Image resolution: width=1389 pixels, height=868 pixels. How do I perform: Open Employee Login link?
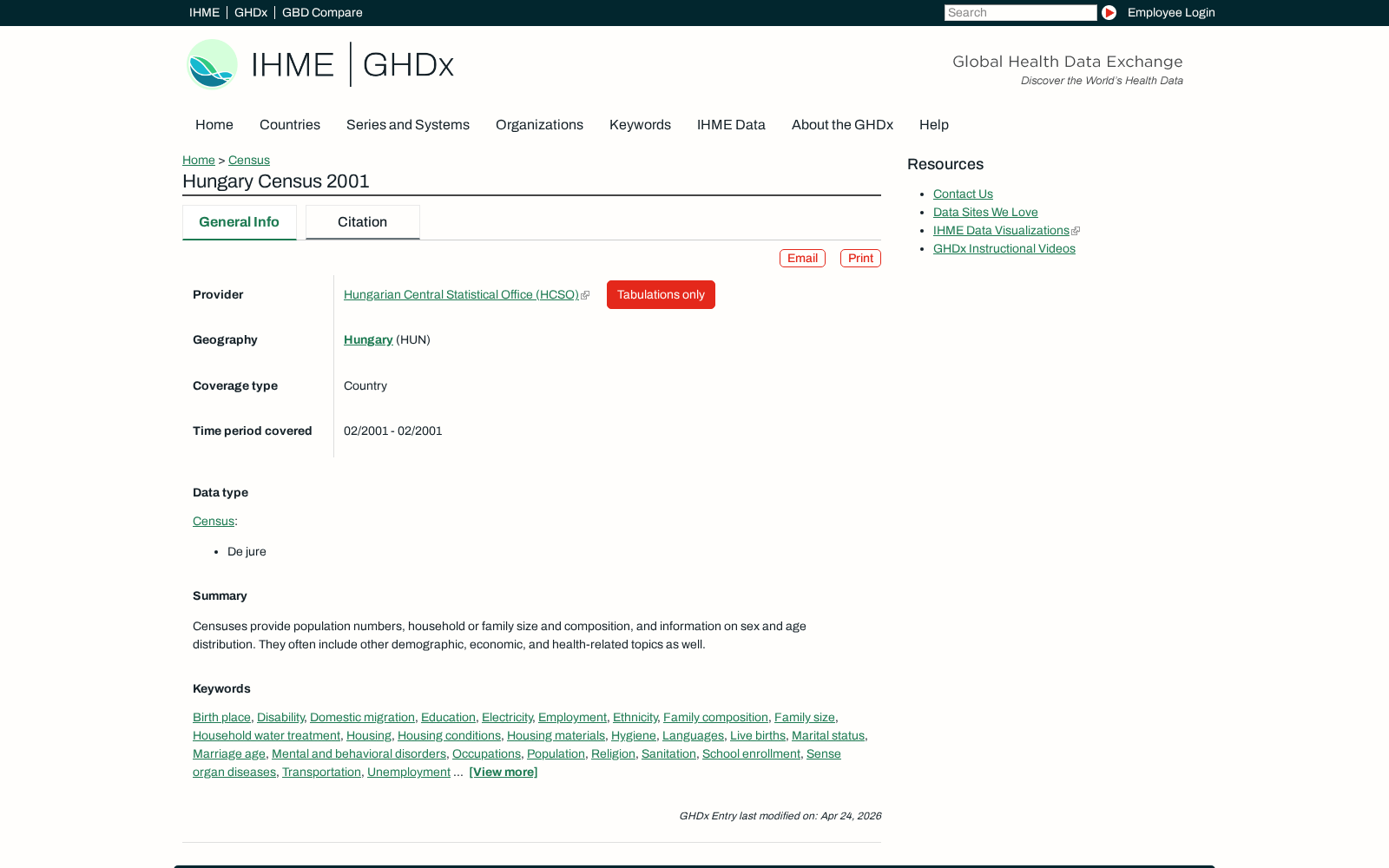coord(1171,12)
